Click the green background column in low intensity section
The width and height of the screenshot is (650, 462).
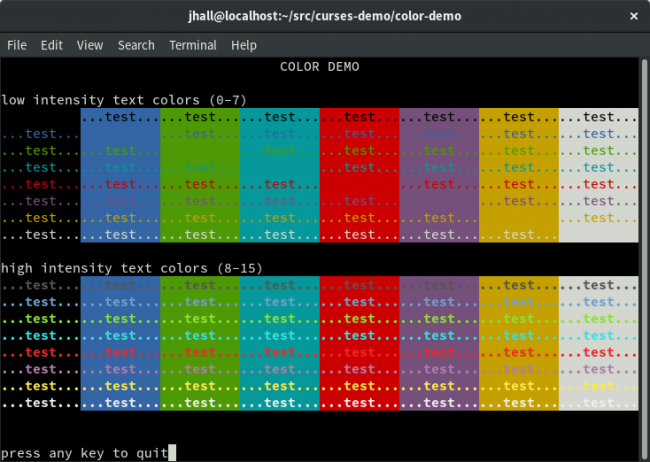pyautogui.click(x=200, y=175)
